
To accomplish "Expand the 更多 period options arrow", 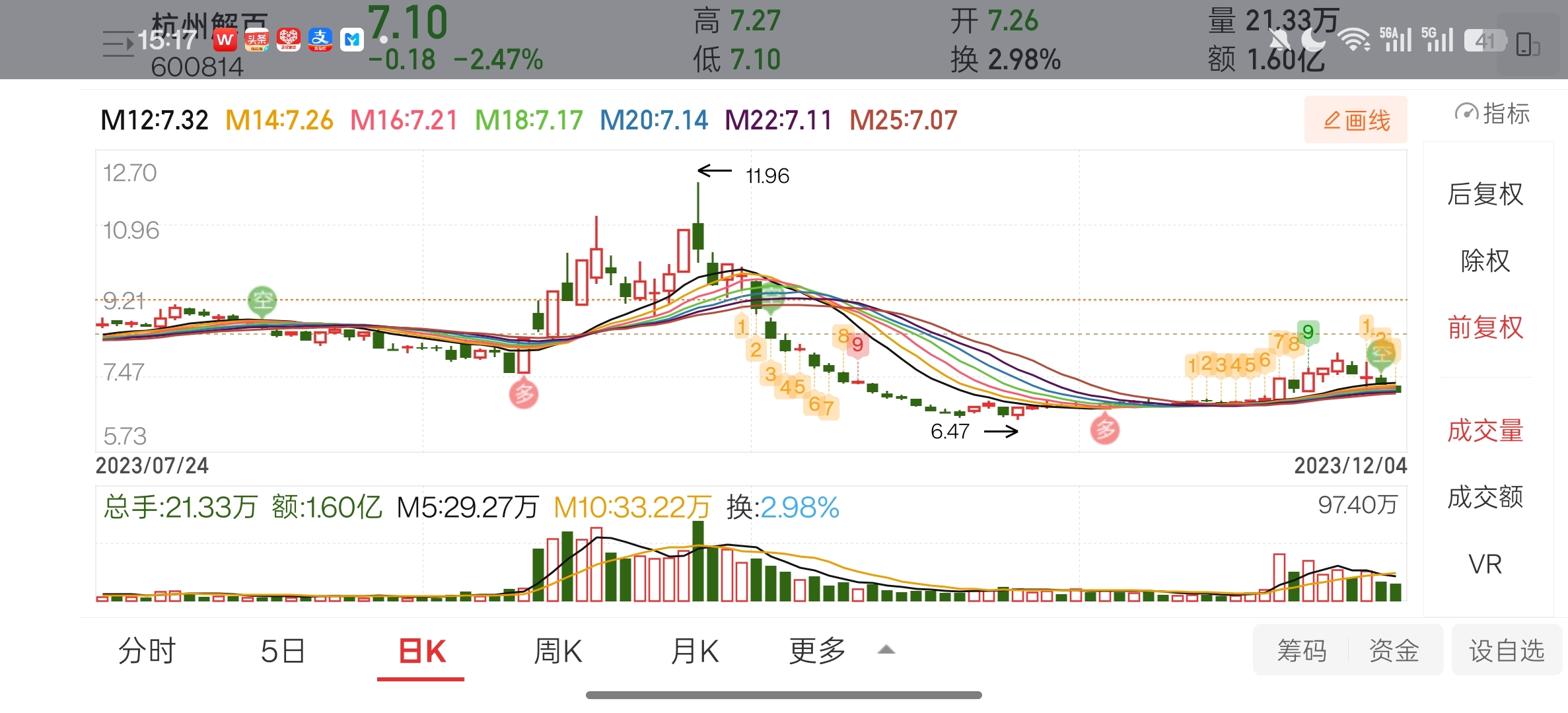I will coord(886,650).
